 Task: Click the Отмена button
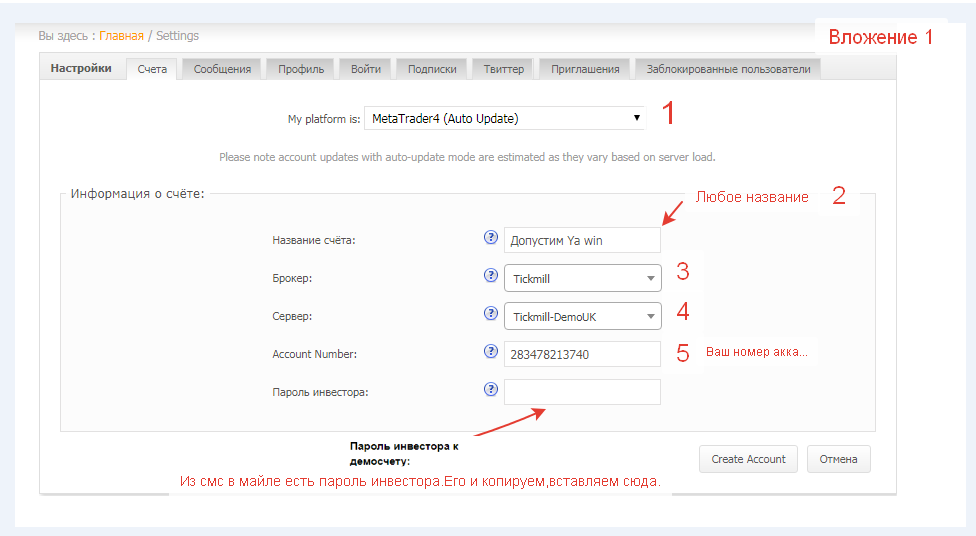click(838, 459)
